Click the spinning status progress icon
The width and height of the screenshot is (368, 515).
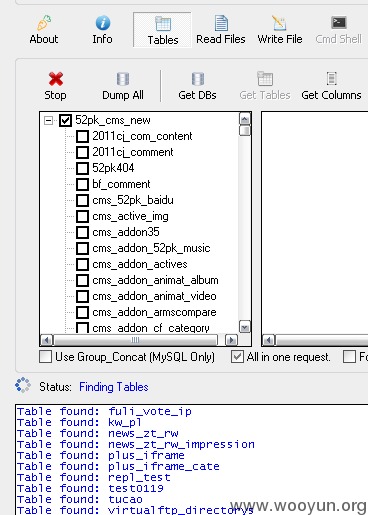(23, 385)
